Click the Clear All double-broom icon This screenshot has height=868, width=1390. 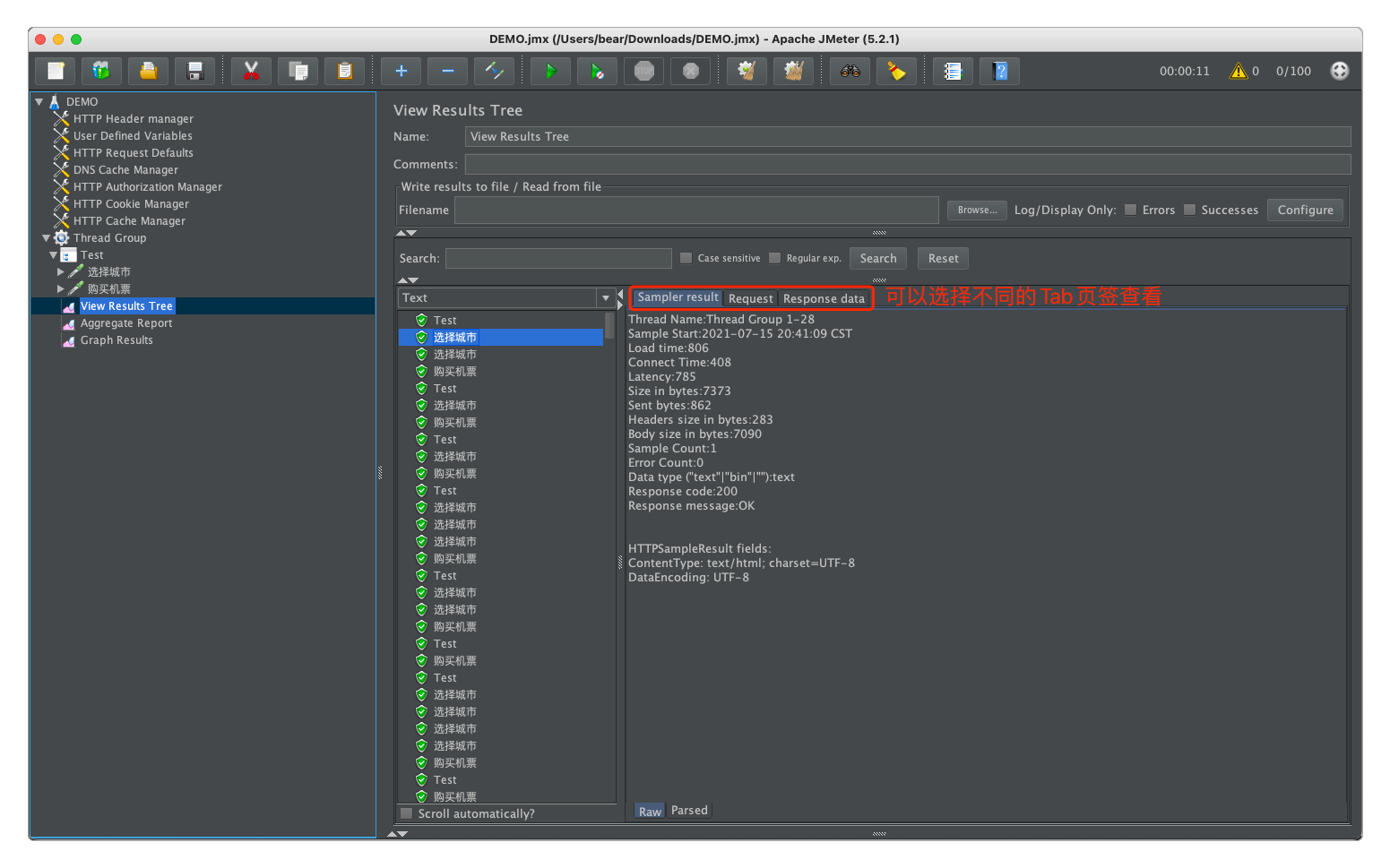(x=793, y=71)
